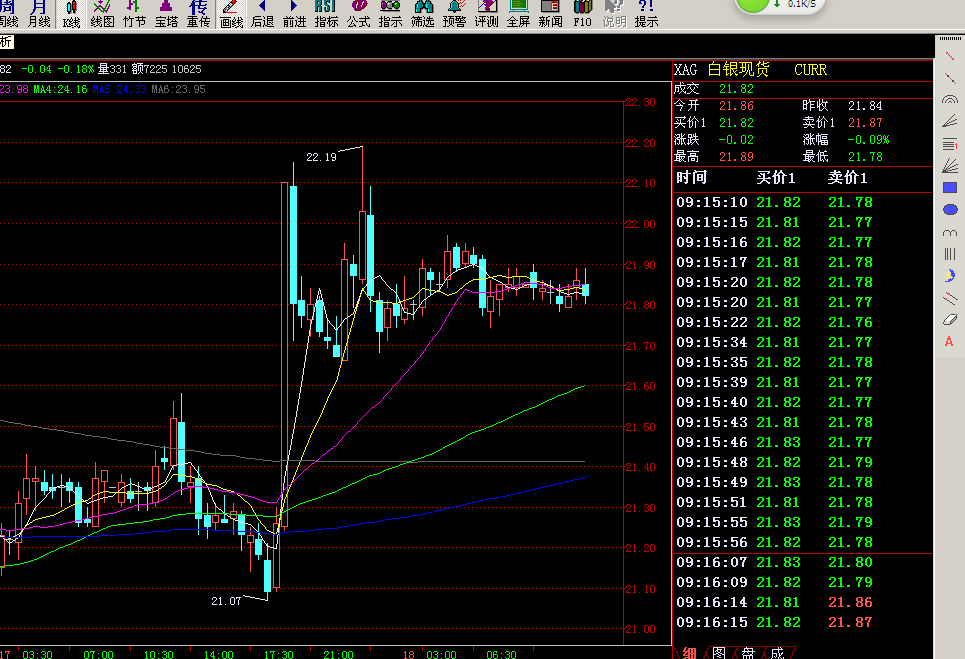
Task: Select the arc semicircle drawing tool
Action: pos(949,232)
